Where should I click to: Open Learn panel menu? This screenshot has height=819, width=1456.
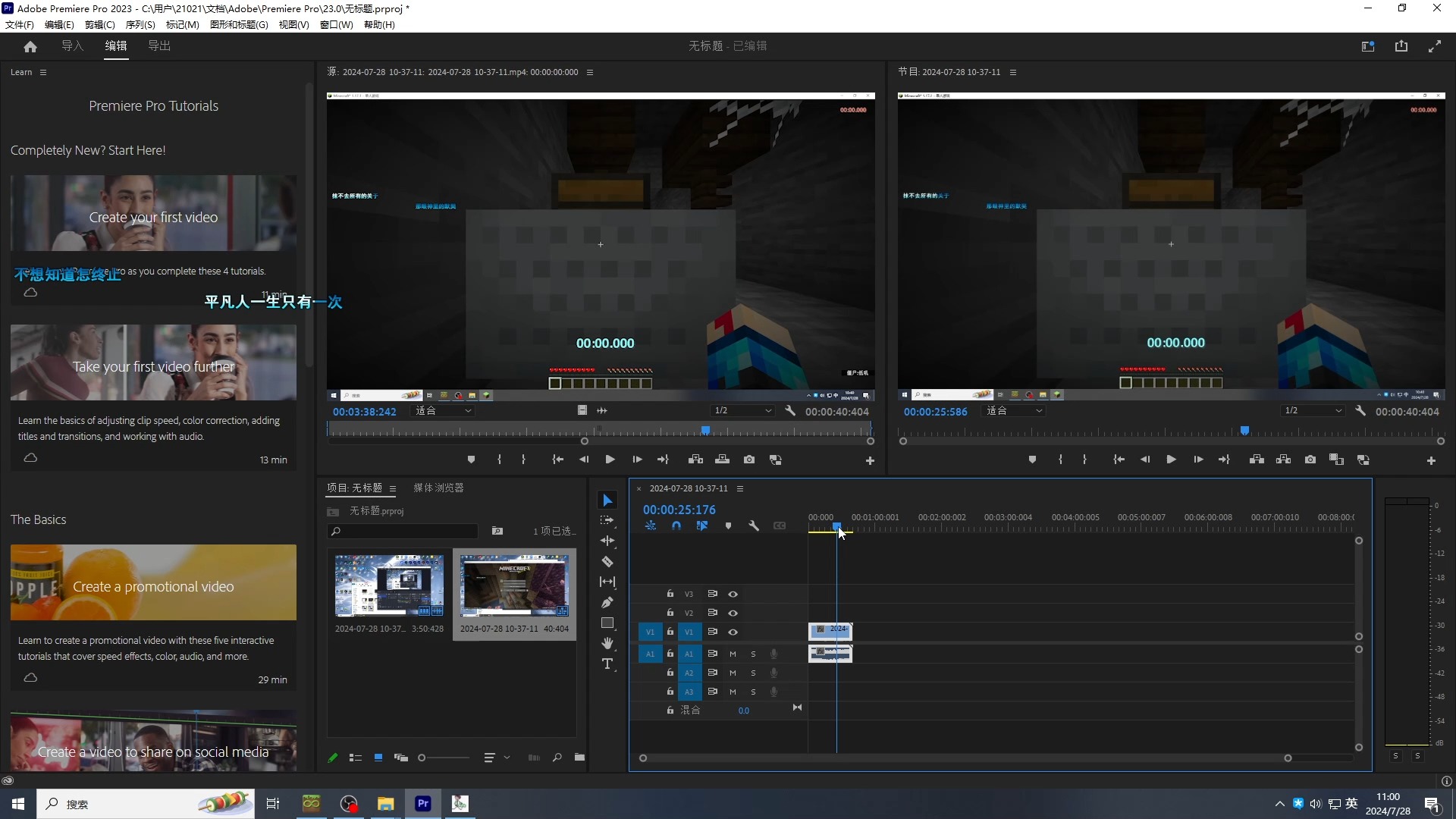point(43,73)
